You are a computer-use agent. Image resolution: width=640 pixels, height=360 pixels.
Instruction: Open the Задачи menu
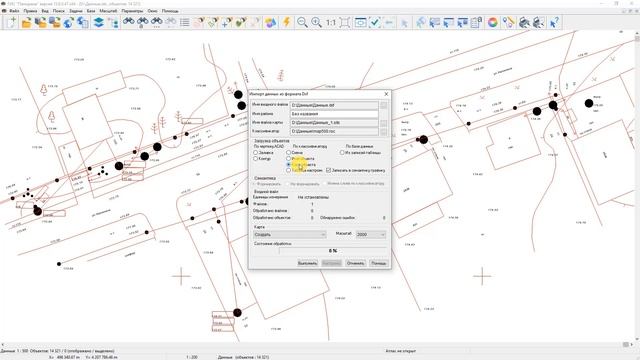tap(76, 11)
